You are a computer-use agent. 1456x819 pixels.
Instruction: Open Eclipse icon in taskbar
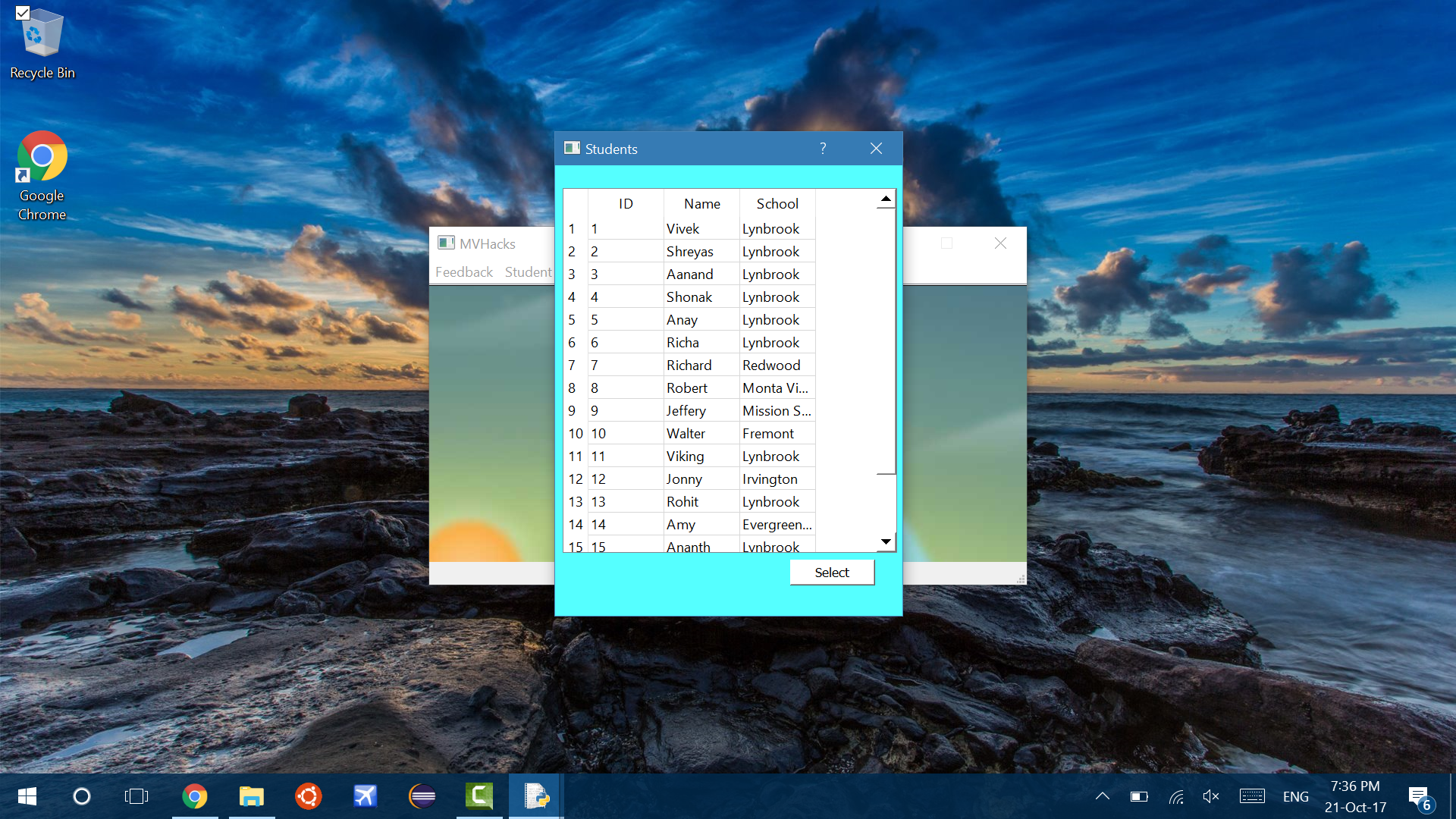coord(422,796)
